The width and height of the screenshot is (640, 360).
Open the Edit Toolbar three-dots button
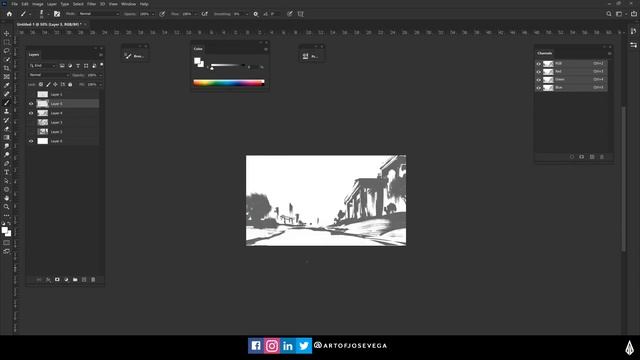7,215
